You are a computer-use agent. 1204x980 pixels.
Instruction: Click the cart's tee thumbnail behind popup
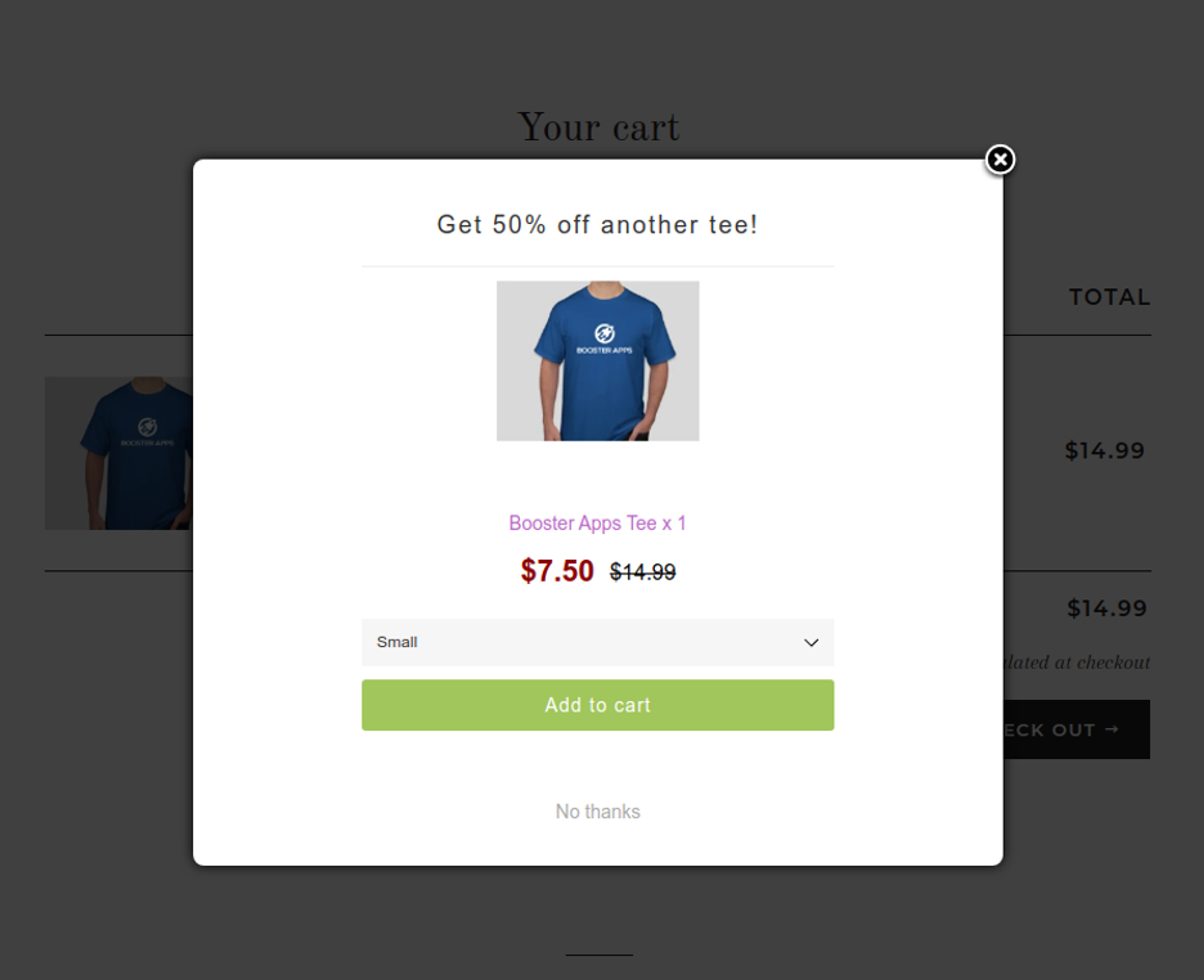pyautogui.click(x=119, y=452)
